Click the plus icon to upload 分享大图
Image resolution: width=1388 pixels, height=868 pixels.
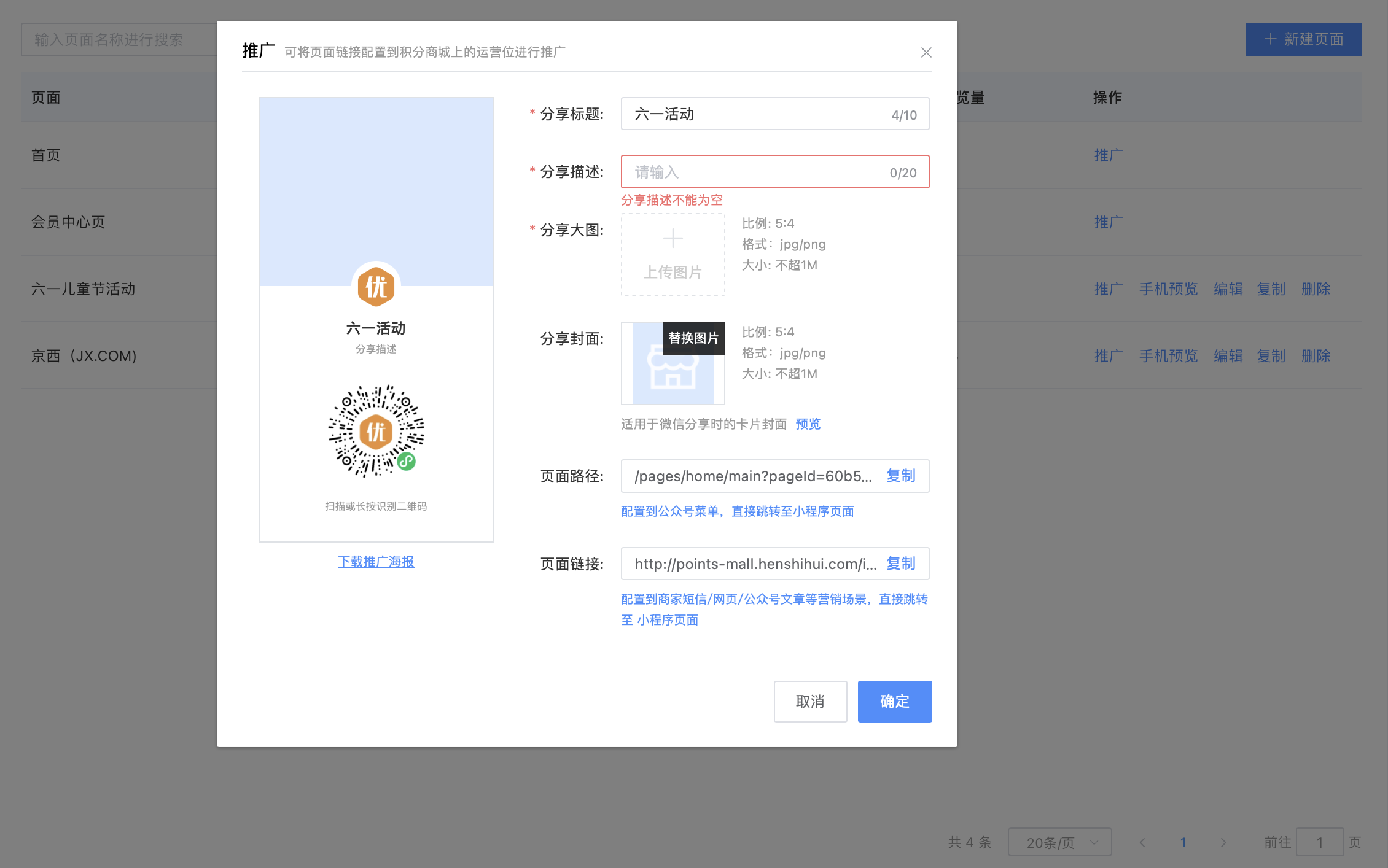tap(673, 239)
